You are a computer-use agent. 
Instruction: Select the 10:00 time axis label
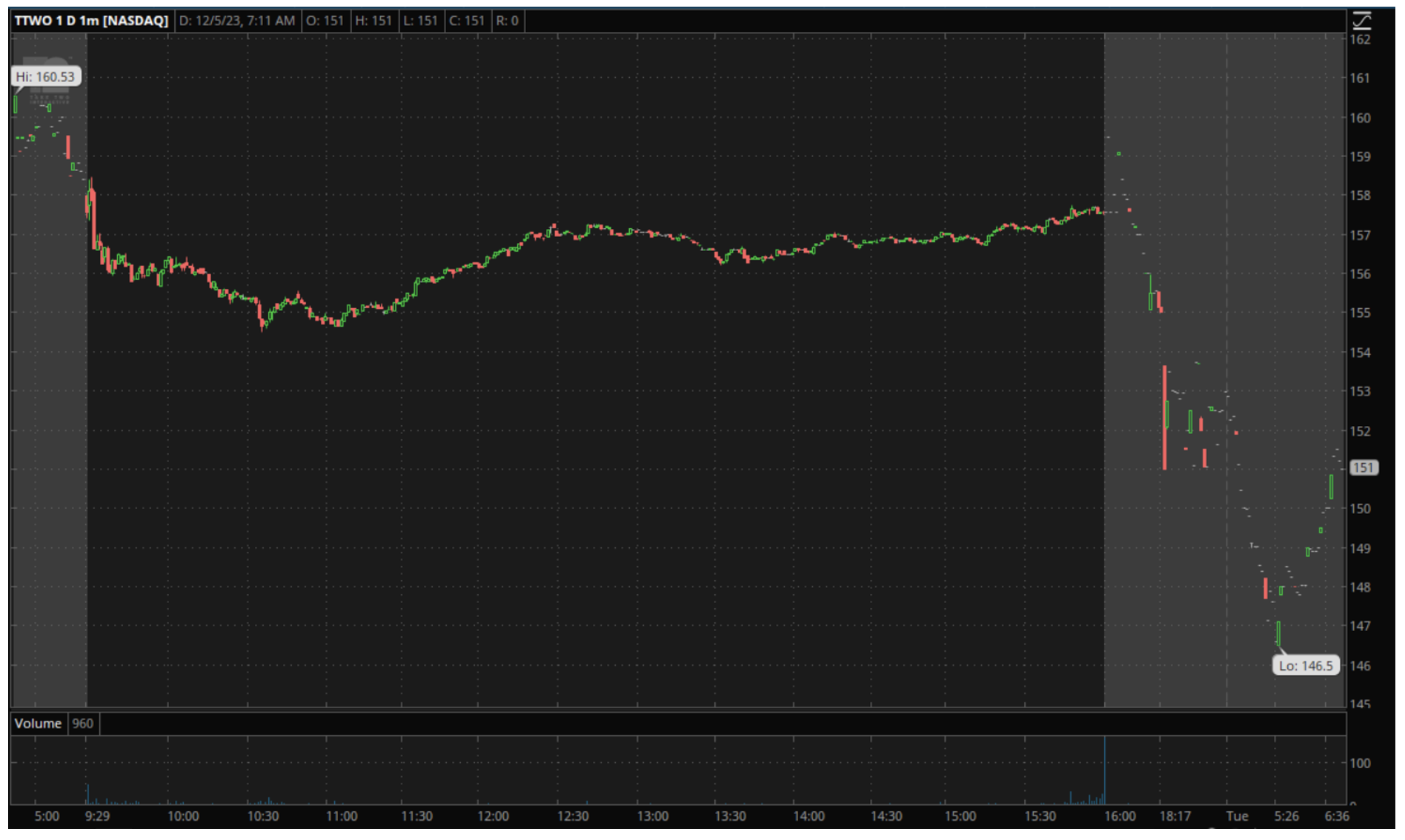tap(183, 816)
